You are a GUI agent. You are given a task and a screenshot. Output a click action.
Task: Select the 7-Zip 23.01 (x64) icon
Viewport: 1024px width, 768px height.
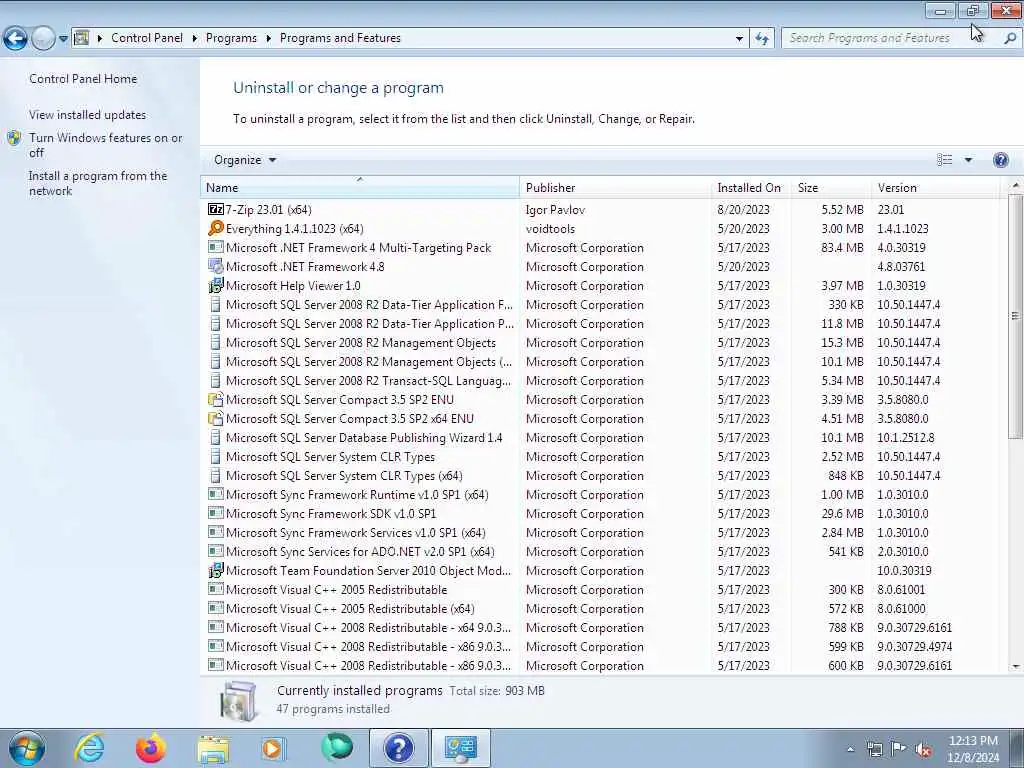pyautogui.click(x=216, y=210)
